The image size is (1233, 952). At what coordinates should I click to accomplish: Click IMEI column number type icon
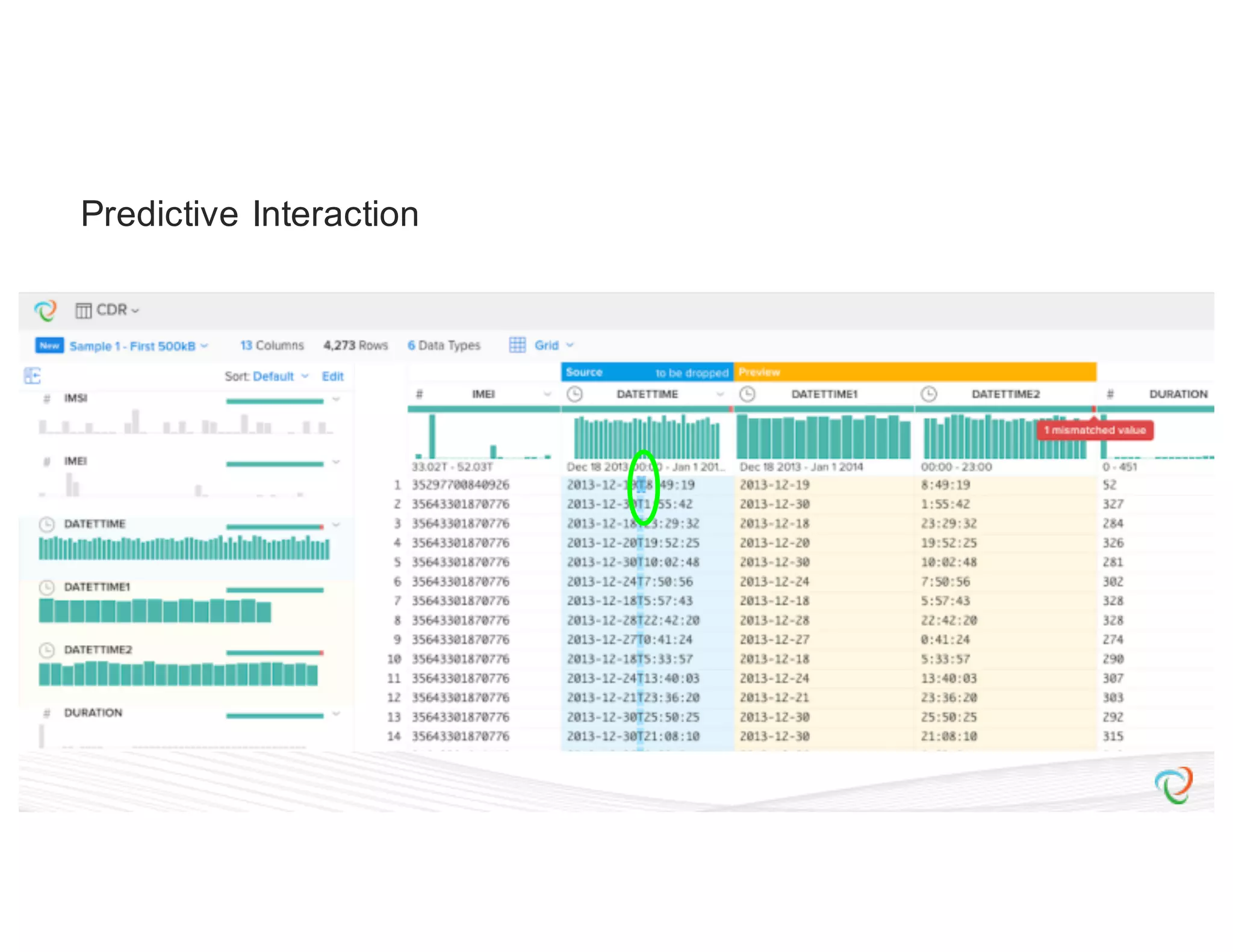pyautogui.click(x=420, y=394)
